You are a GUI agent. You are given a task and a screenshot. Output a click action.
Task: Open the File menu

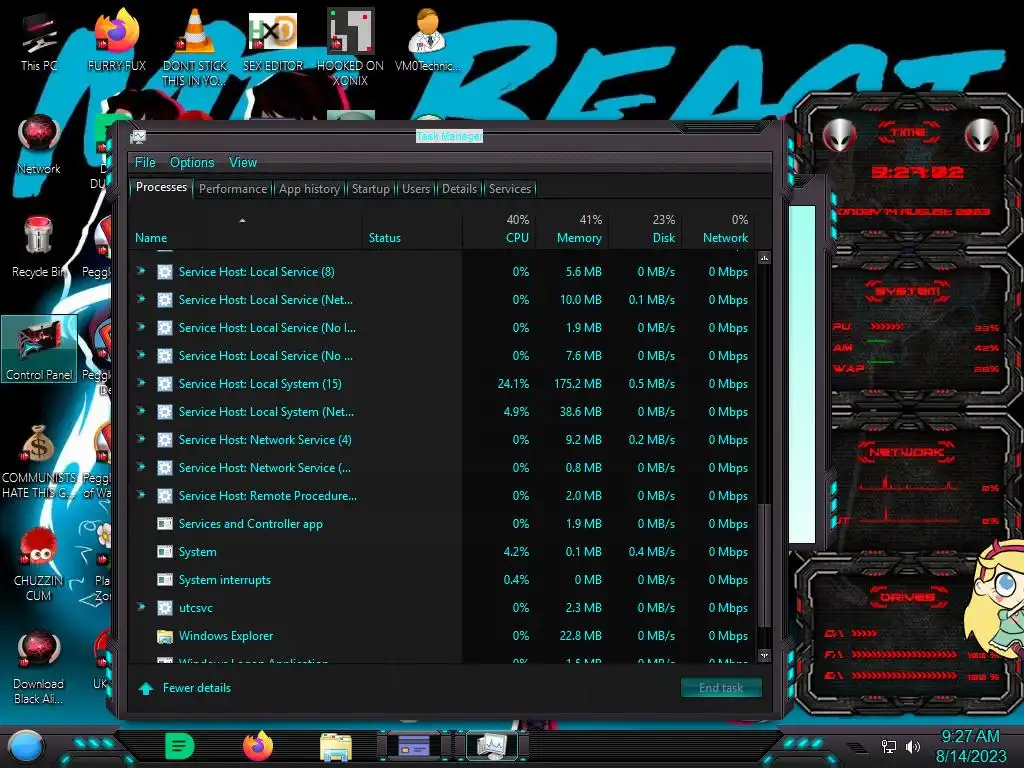145,162
